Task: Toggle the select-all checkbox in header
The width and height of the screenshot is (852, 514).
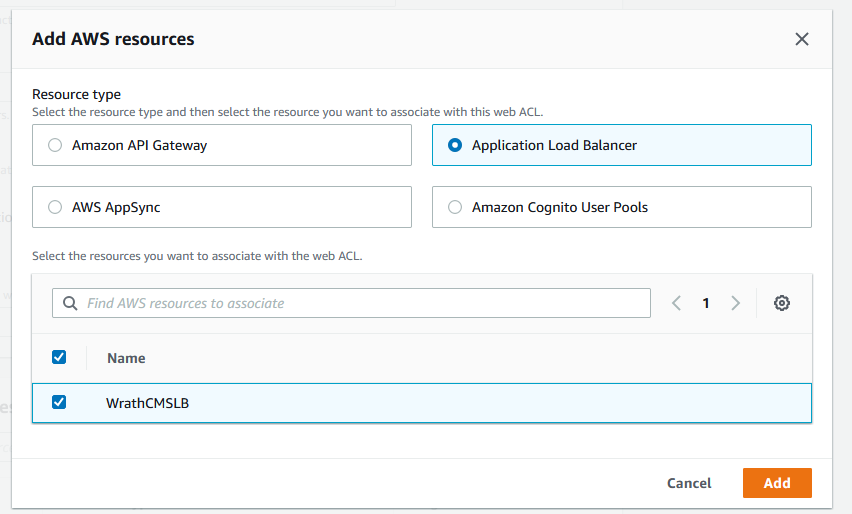Action: 59,357
